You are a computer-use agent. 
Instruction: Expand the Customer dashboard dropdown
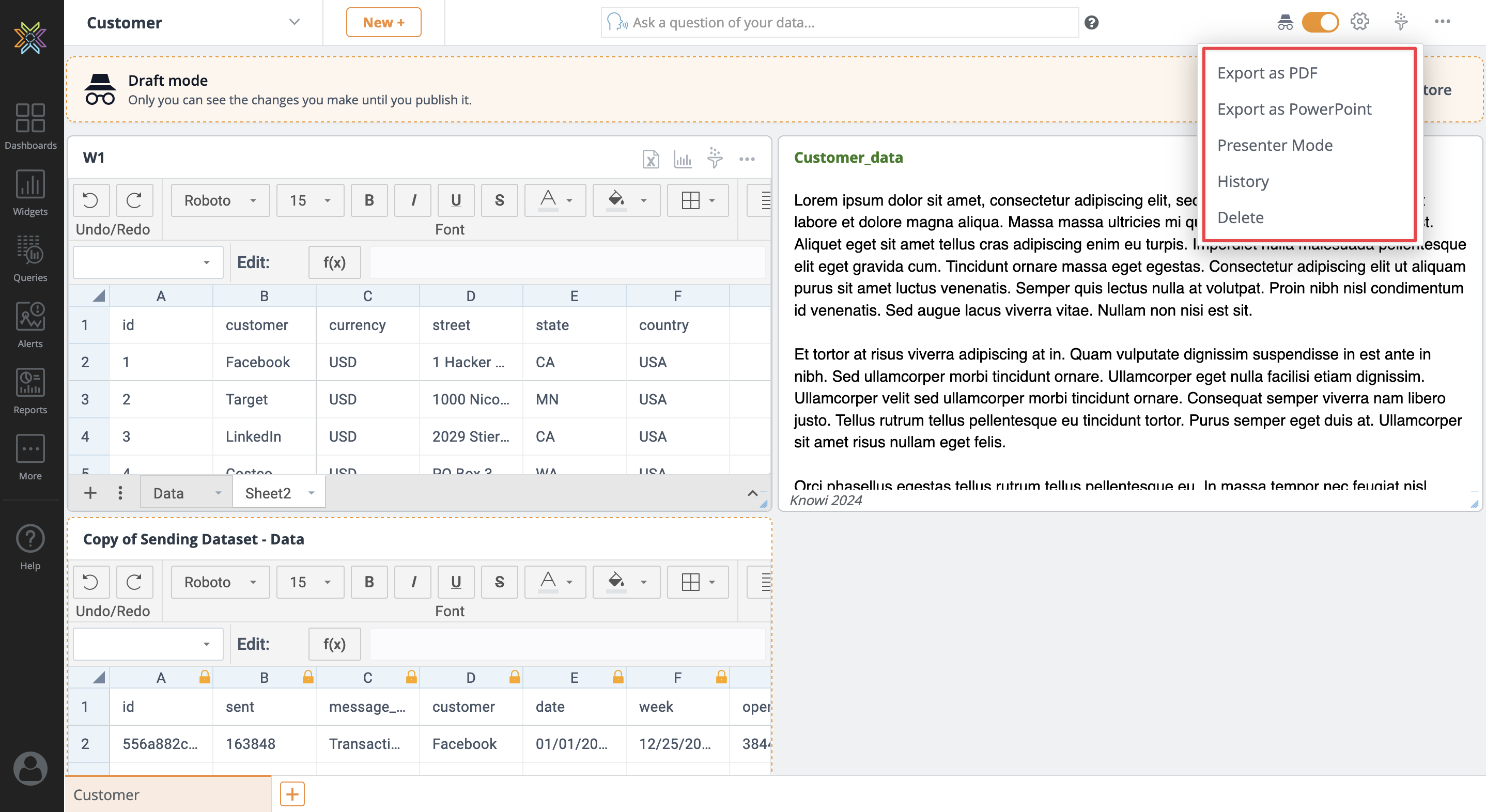pos(294,22)
